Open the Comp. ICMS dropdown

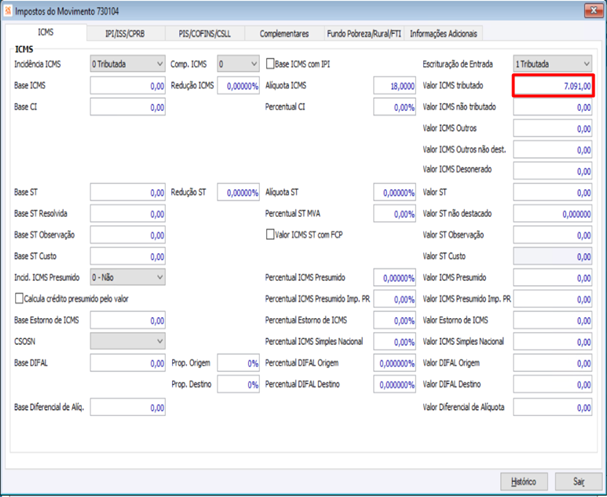[238, 64]
